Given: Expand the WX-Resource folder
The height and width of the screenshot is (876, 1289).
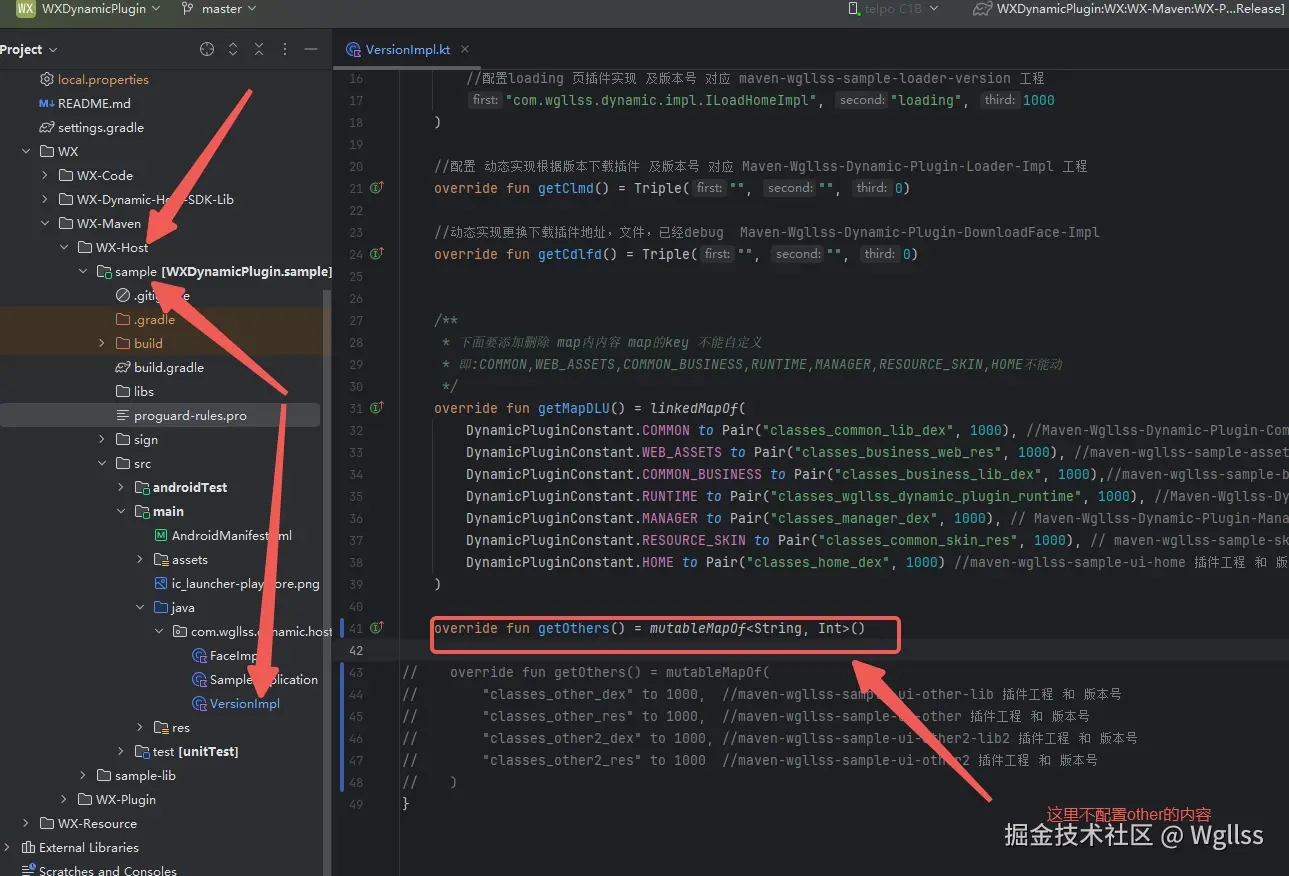Looking at the screenshot, I should (26, 823).
